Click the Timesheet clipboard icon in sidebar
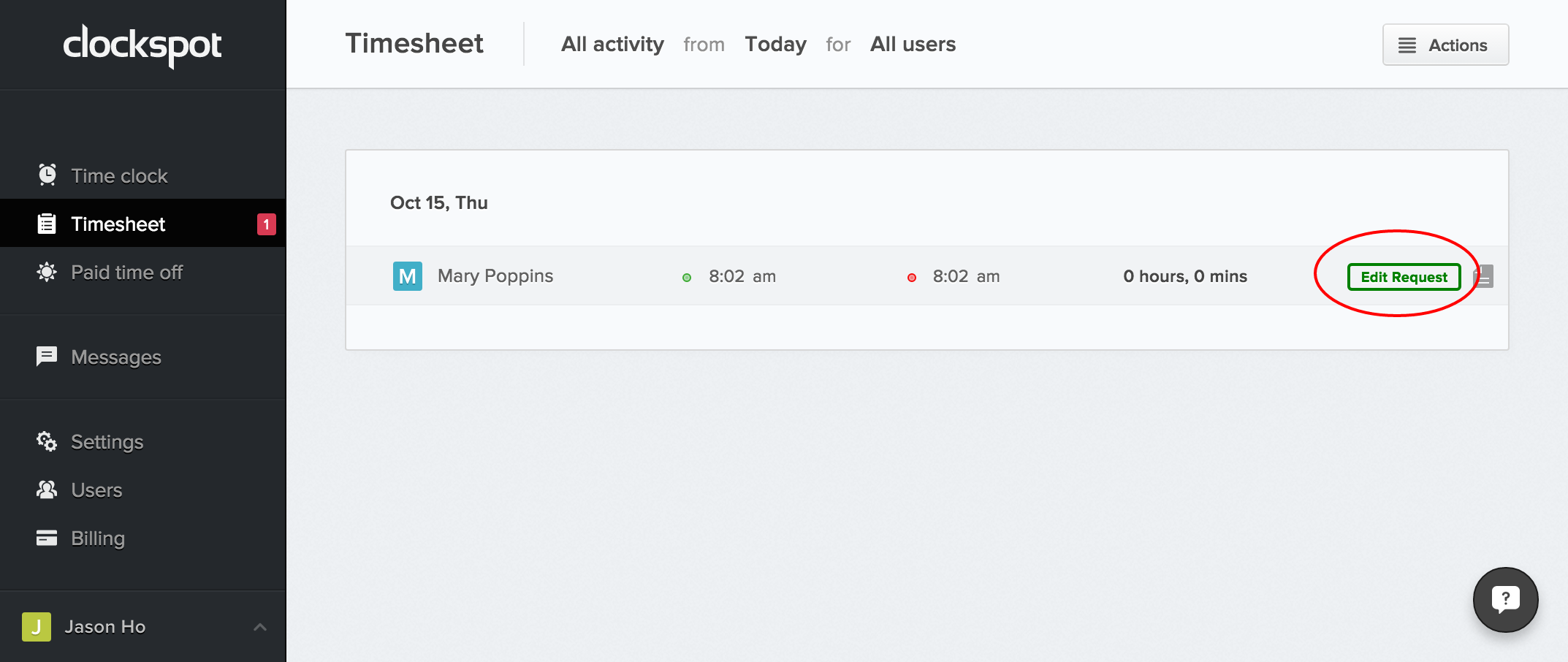The height and width of the screenshot is (662, 1568). point(47,224)
